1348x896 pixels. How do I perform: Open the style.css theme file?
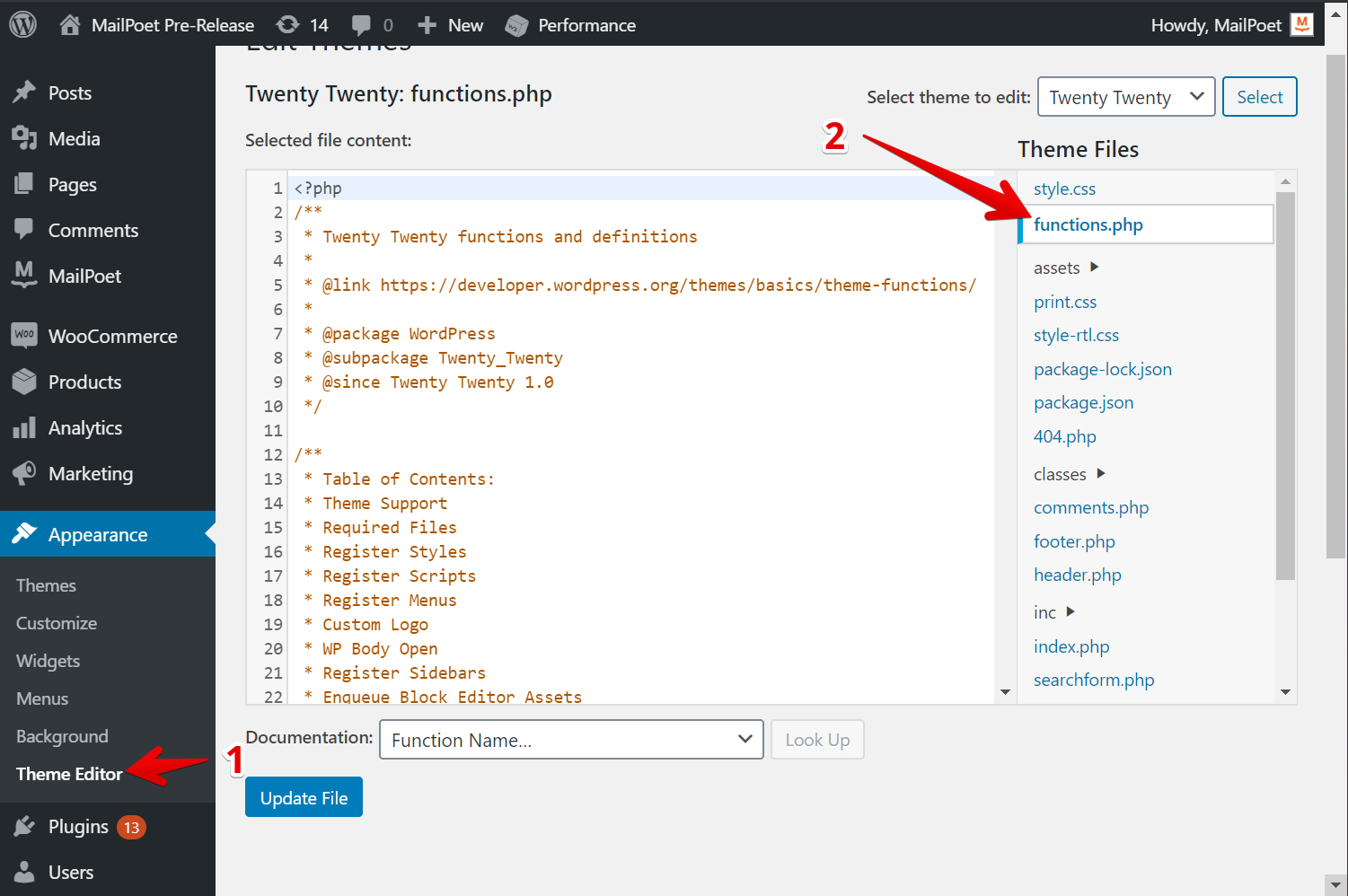(x=1064, y=189)
